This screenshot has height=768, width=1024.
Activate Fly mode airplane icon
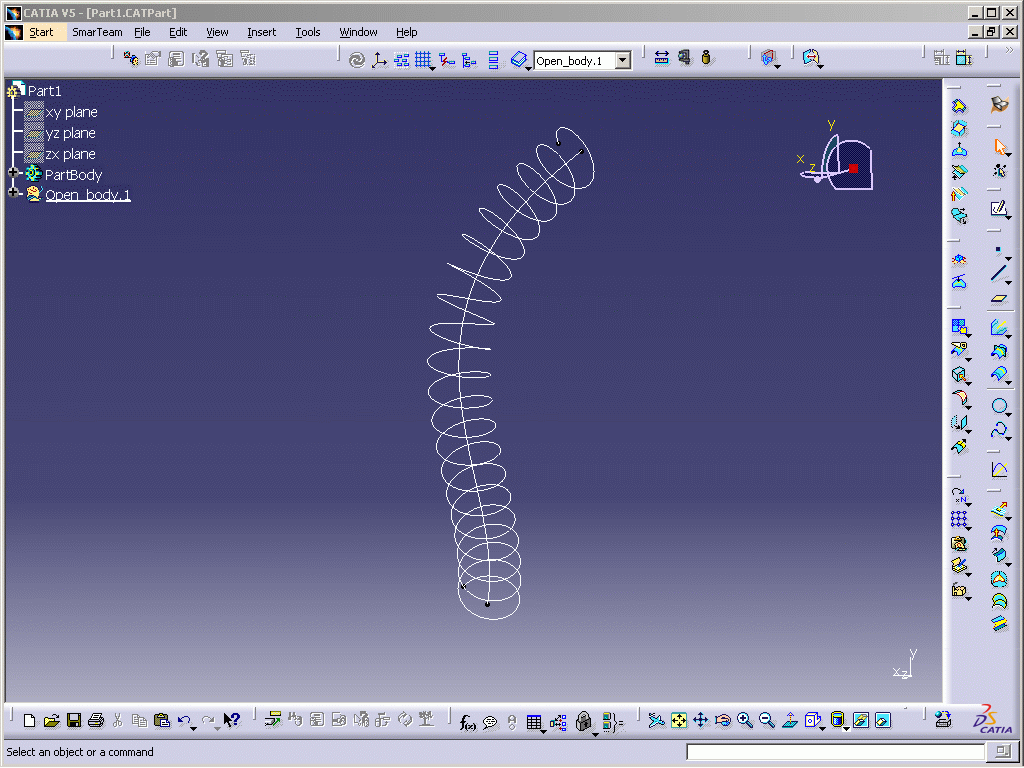(x=656, y=720)
